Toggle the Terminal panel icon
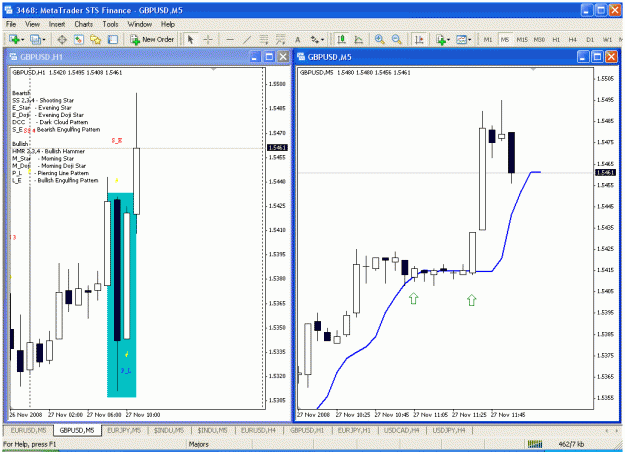Image resolution: width=625 pixels, height=452 pixels. (113, 39)
